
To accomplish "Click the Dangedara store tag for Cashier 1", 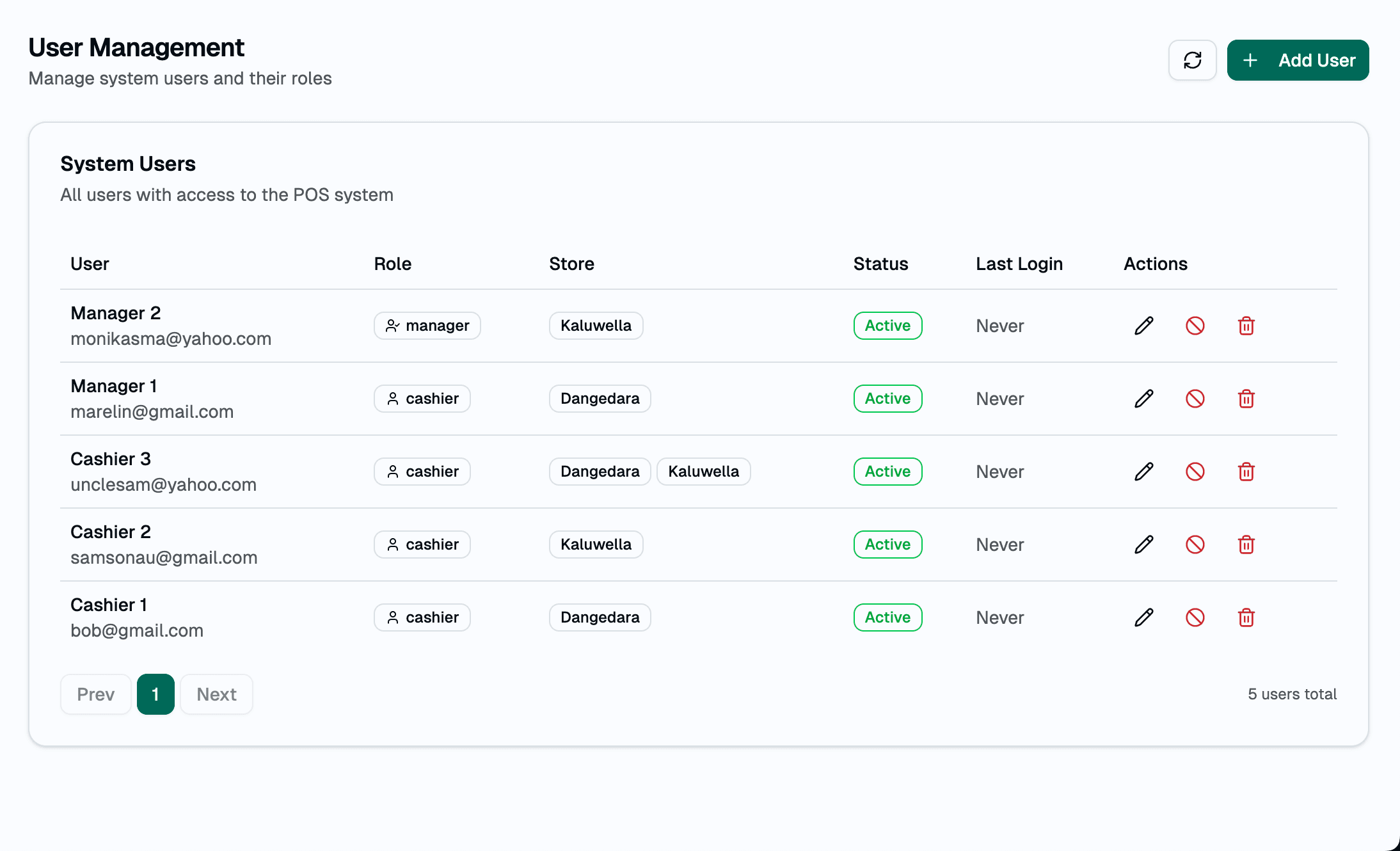I will coord(600,617).
